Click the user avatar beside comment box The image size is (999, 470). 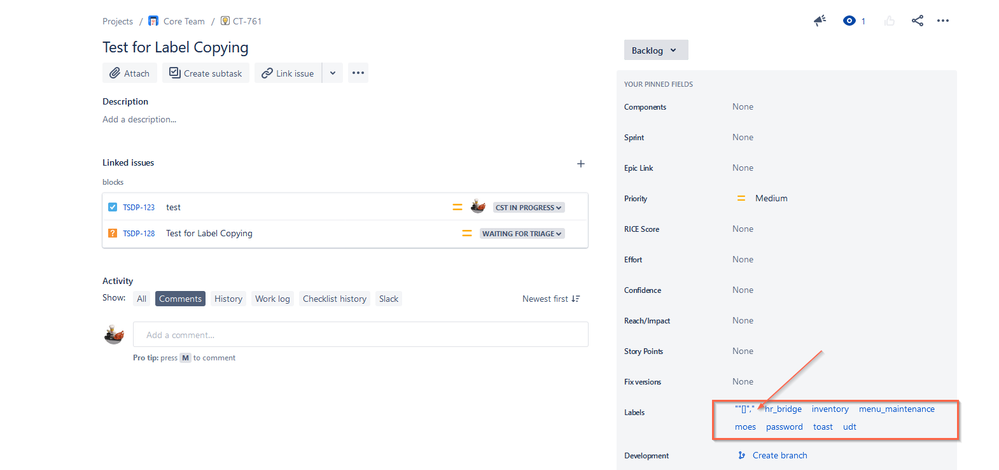(113, 334)
